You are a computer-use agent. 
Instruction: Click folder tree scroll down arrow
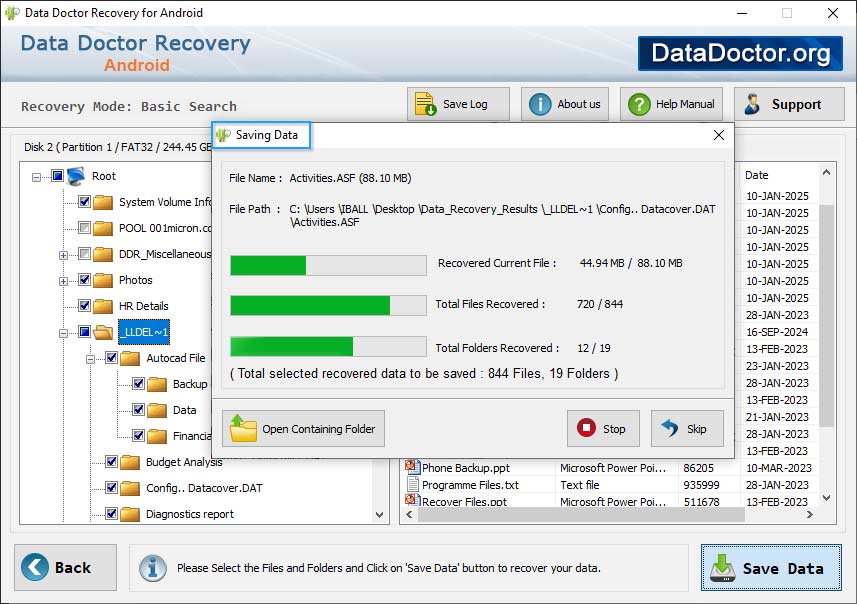point(379,514)
